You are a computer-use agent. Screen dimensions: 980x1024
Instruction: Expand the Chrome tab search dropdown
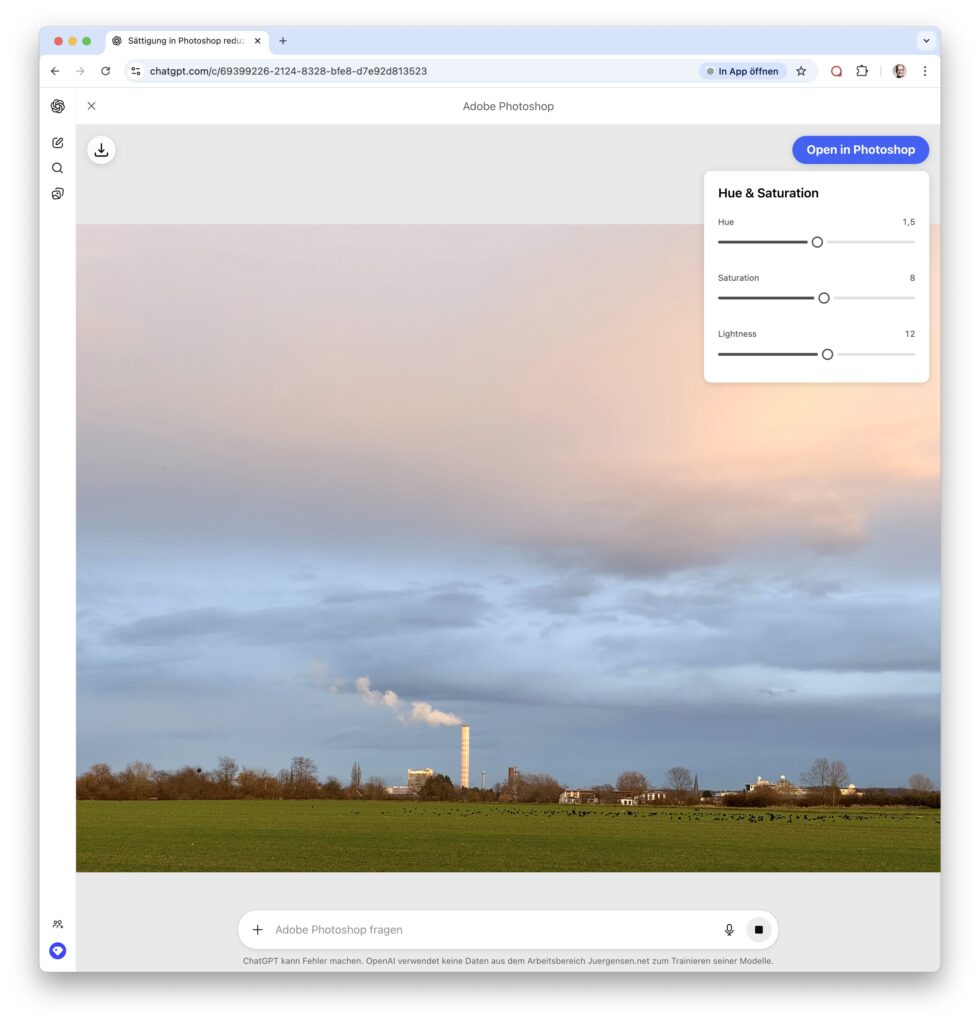(926, 41)
